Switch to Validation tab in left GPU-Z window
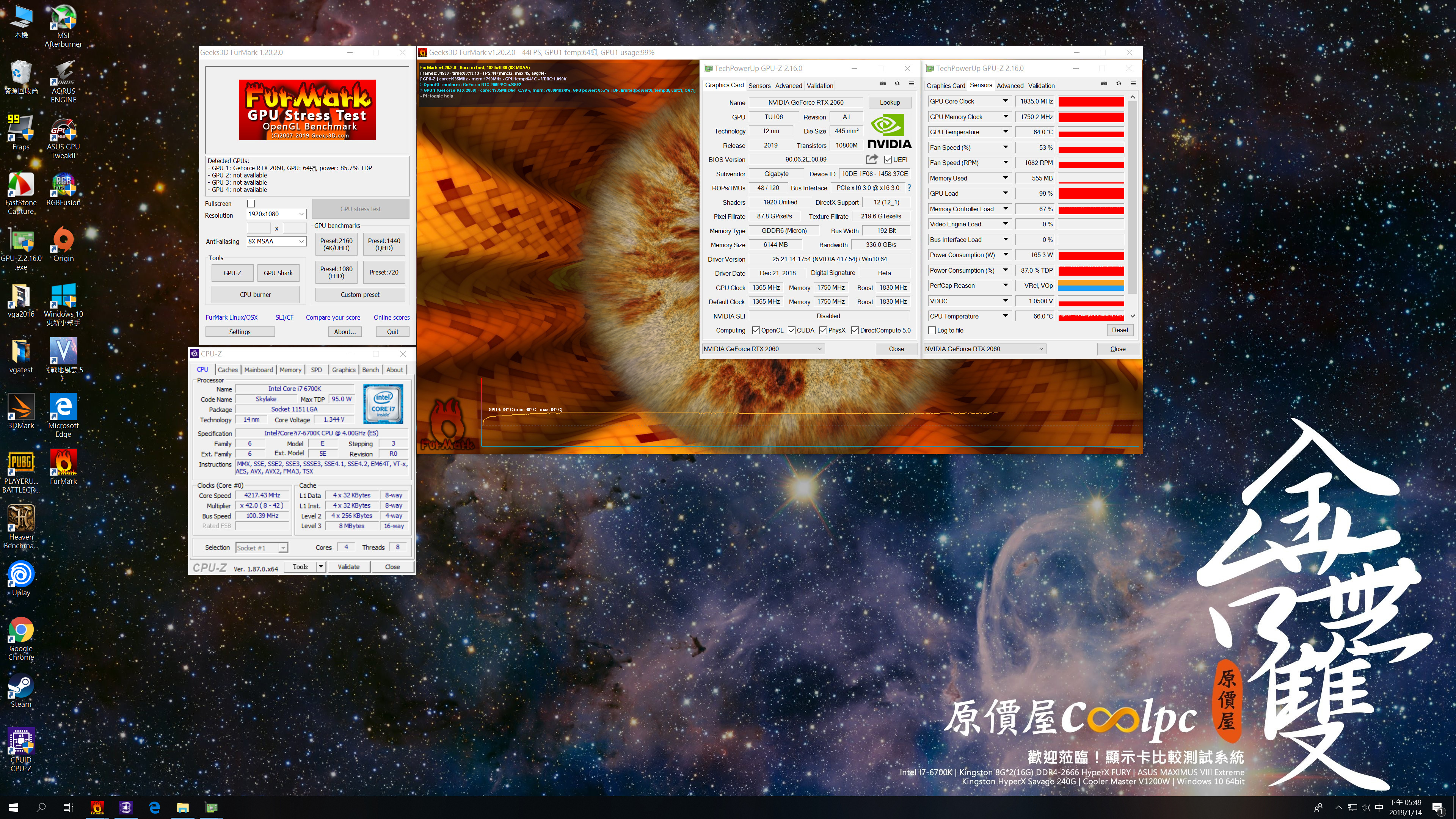This screenshot has height=819, width=1456. tap(819, 86)
